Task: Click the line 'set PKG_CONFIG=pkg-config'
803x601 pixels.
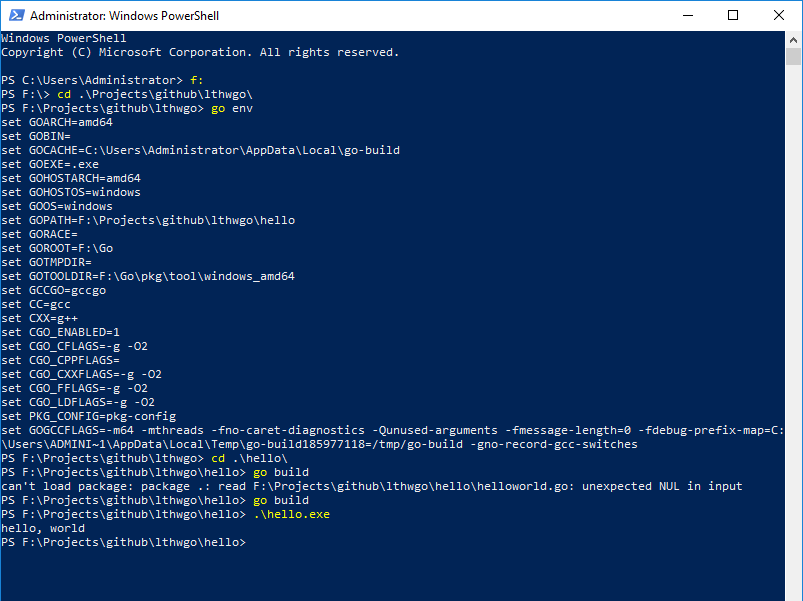Action: (89, 416)
